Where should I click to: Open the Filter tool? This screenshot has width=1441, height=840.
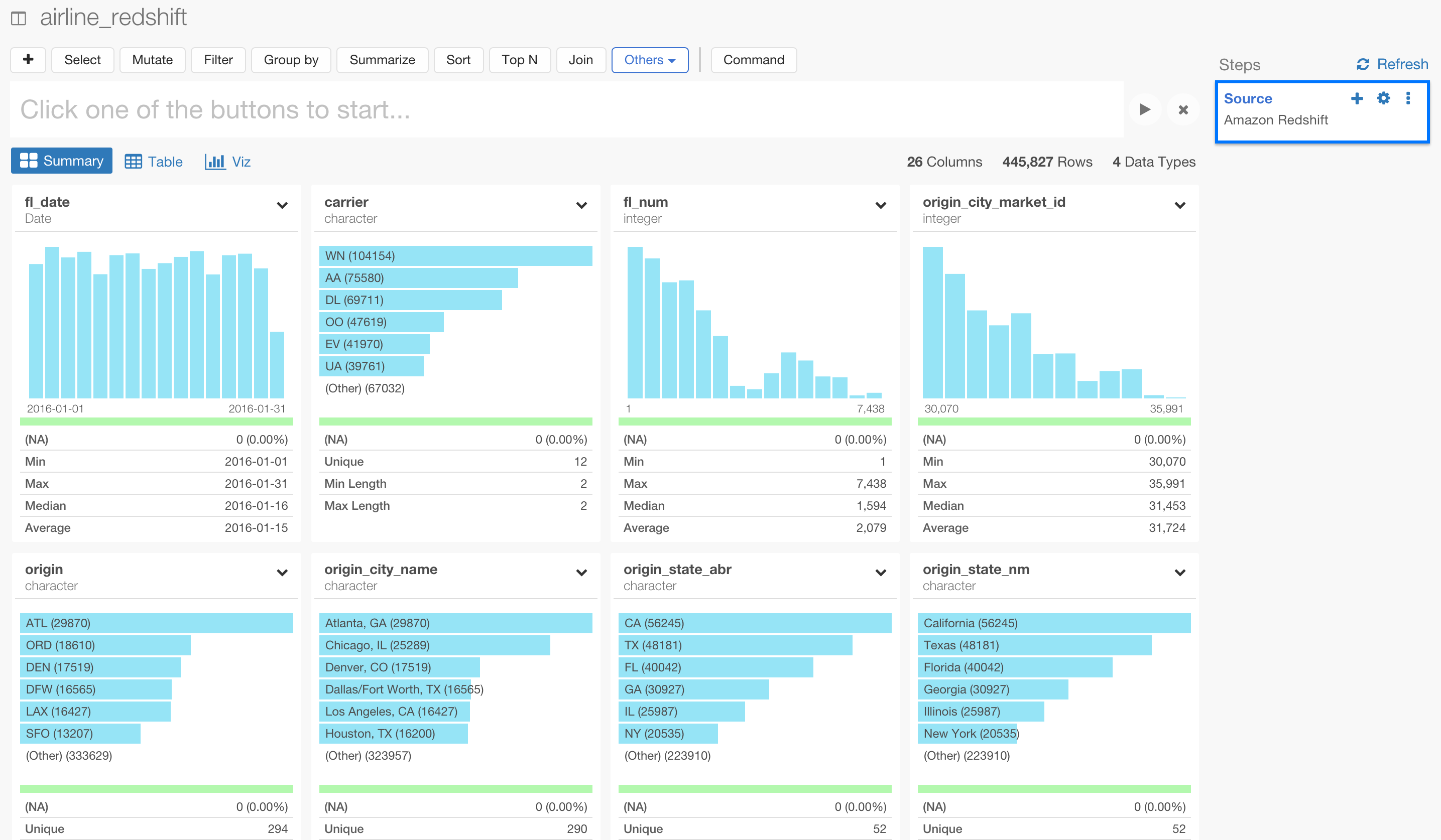pyautogui.click(x=218, y=59)
